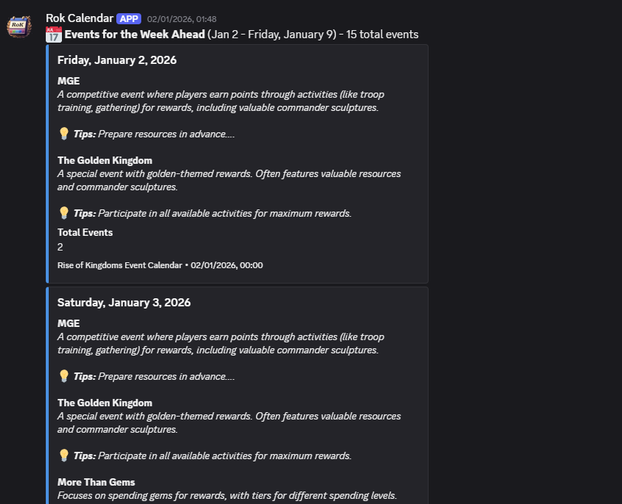Click The Golden Kingdom heading in Friday's embed

(104, 160)
